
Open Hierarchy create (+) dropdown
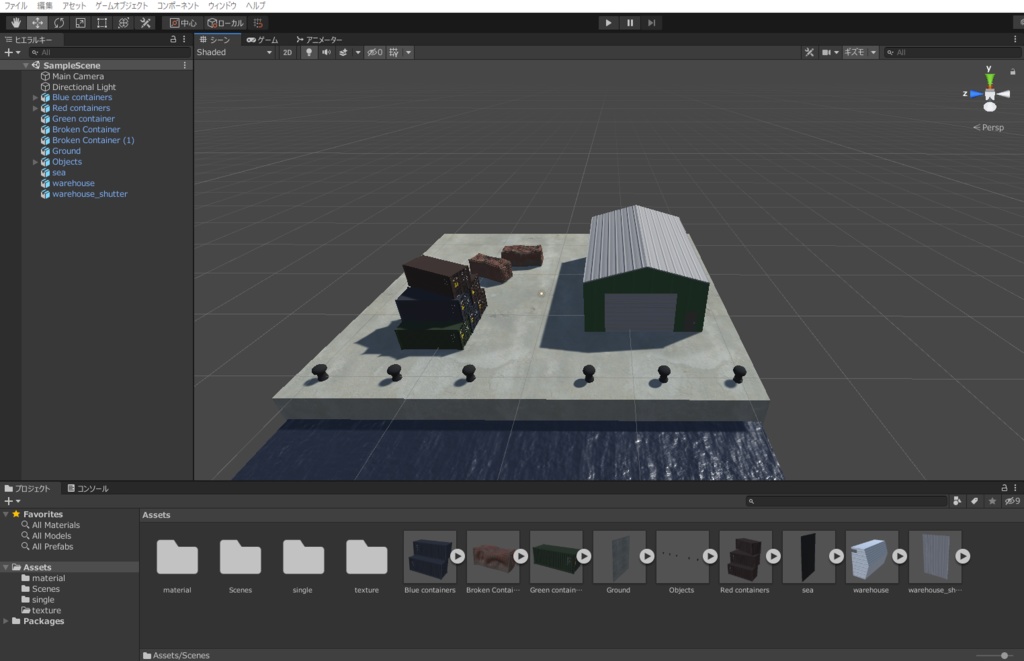(12, 52)
